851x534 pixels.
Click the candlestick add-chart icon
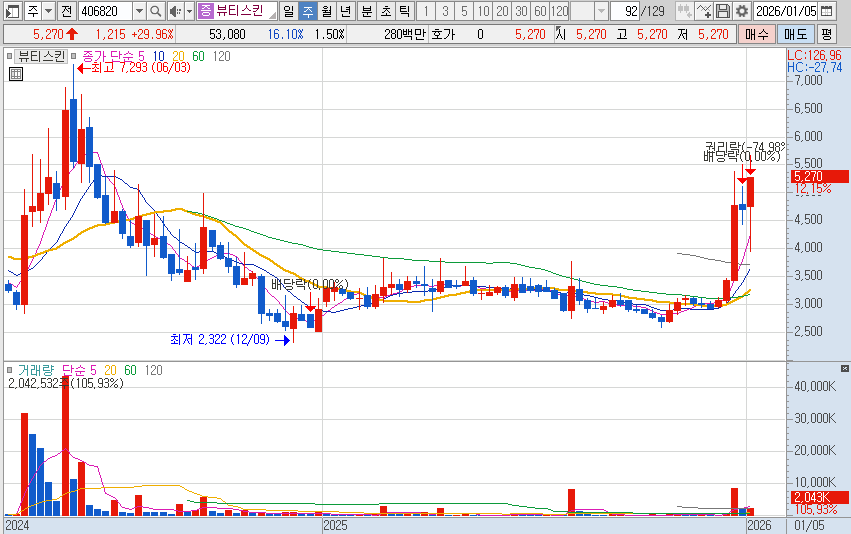[684, 11]
